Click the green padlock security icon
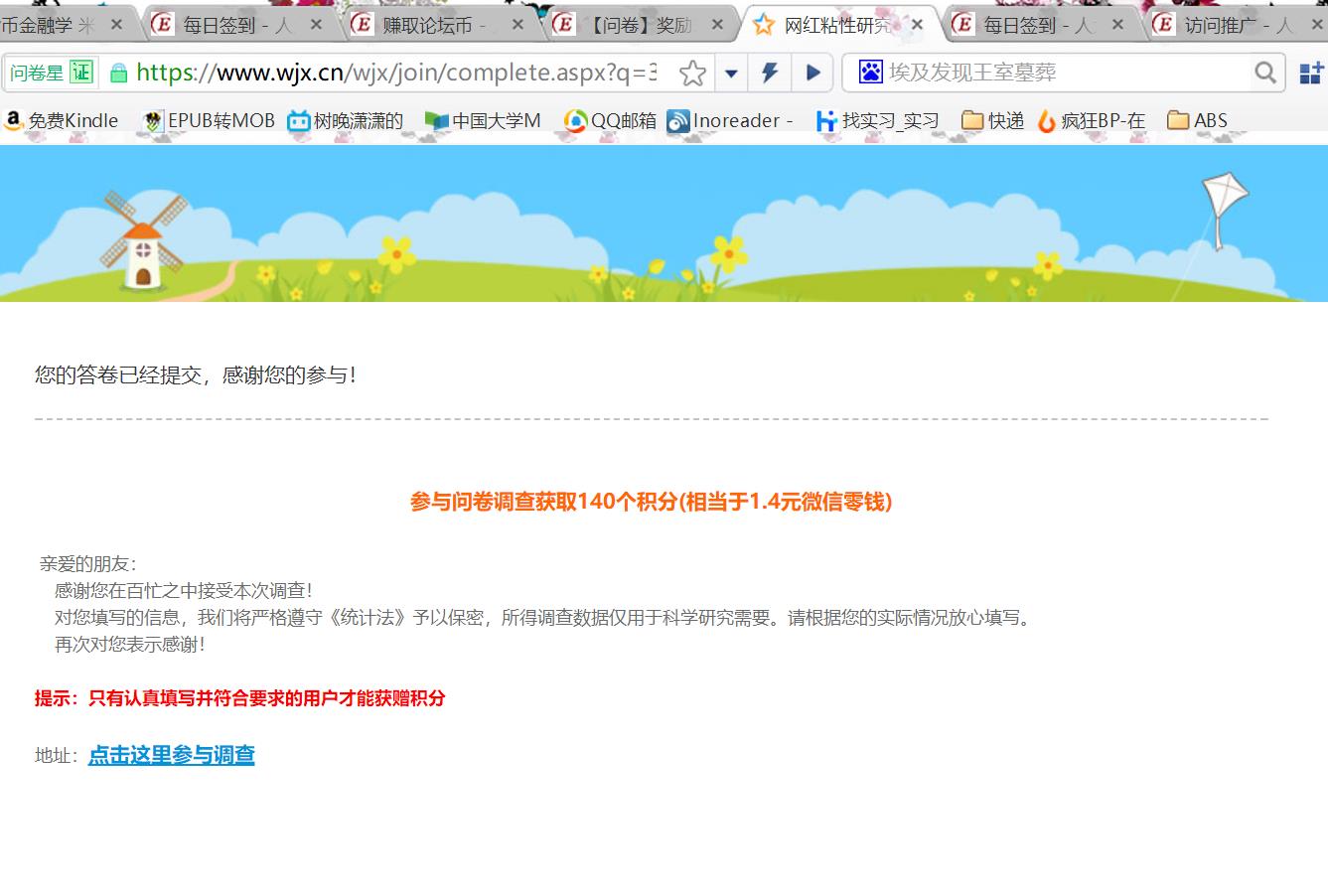This screenshot has height=896, width=1328. (x=119, y=73)
